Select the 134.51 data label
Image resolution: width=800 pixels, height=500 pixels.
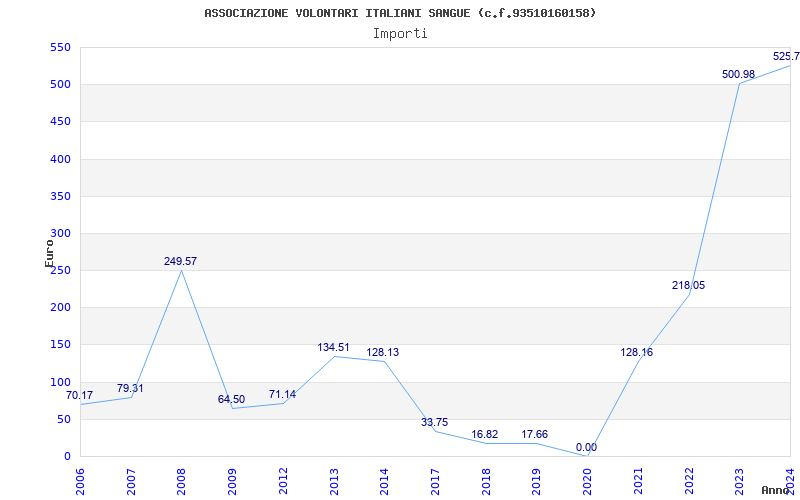(333, 347)
